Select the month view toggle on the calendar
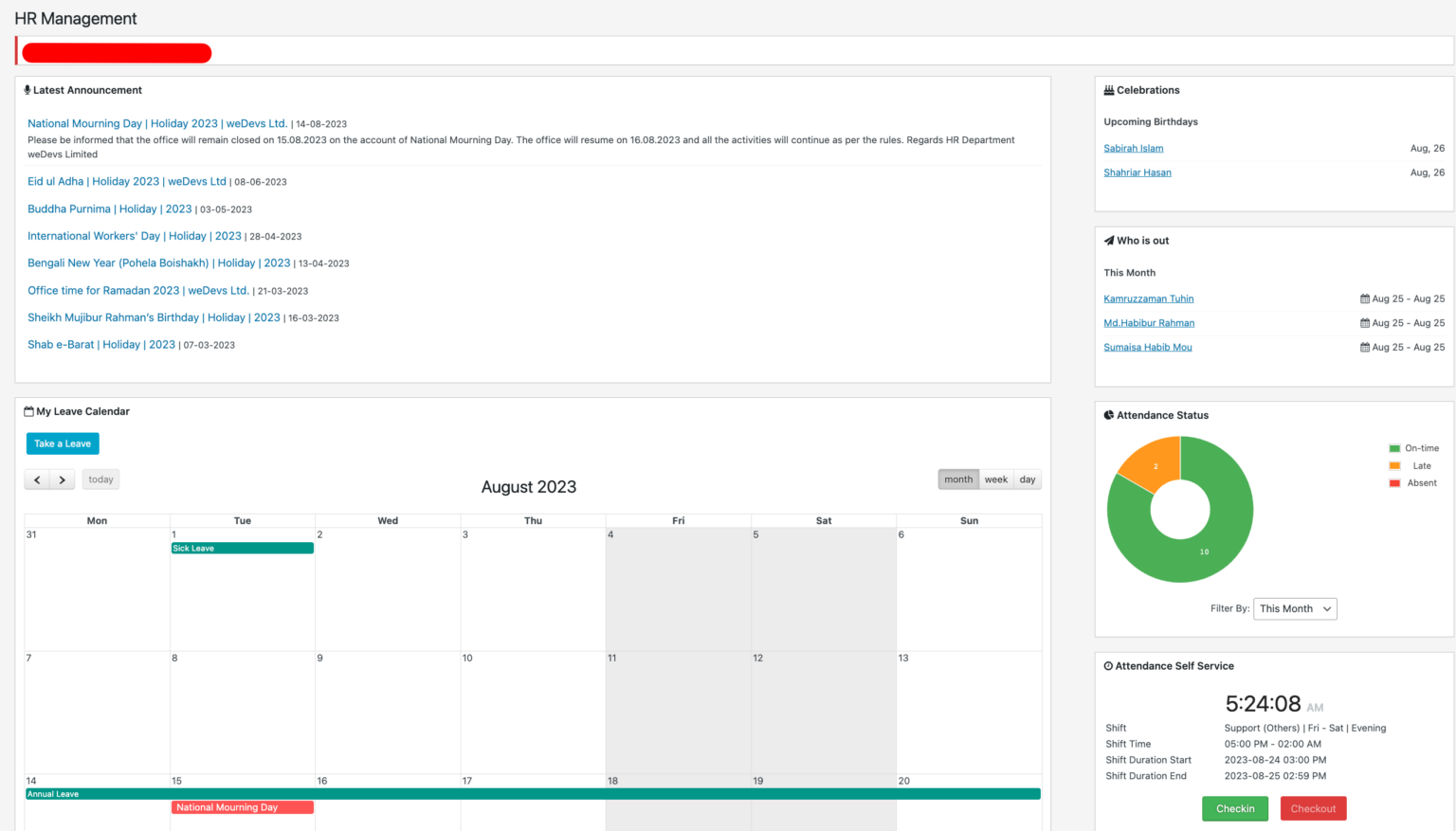Screen dimensions: 1456x831 coord(958,479)
